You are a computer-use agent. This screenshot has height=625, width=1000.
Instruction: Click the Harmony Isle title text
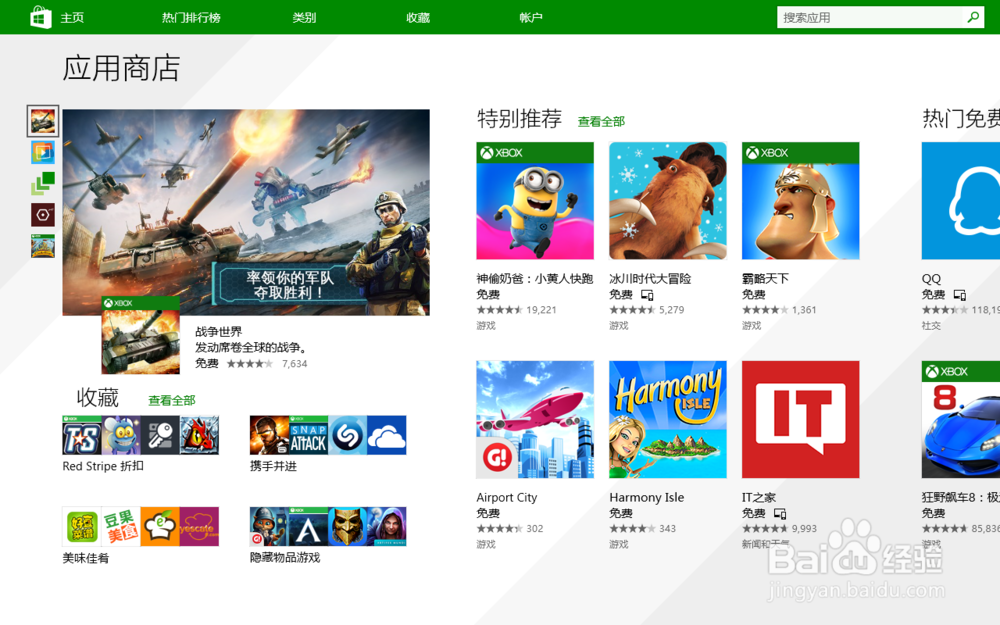point(647,497)
